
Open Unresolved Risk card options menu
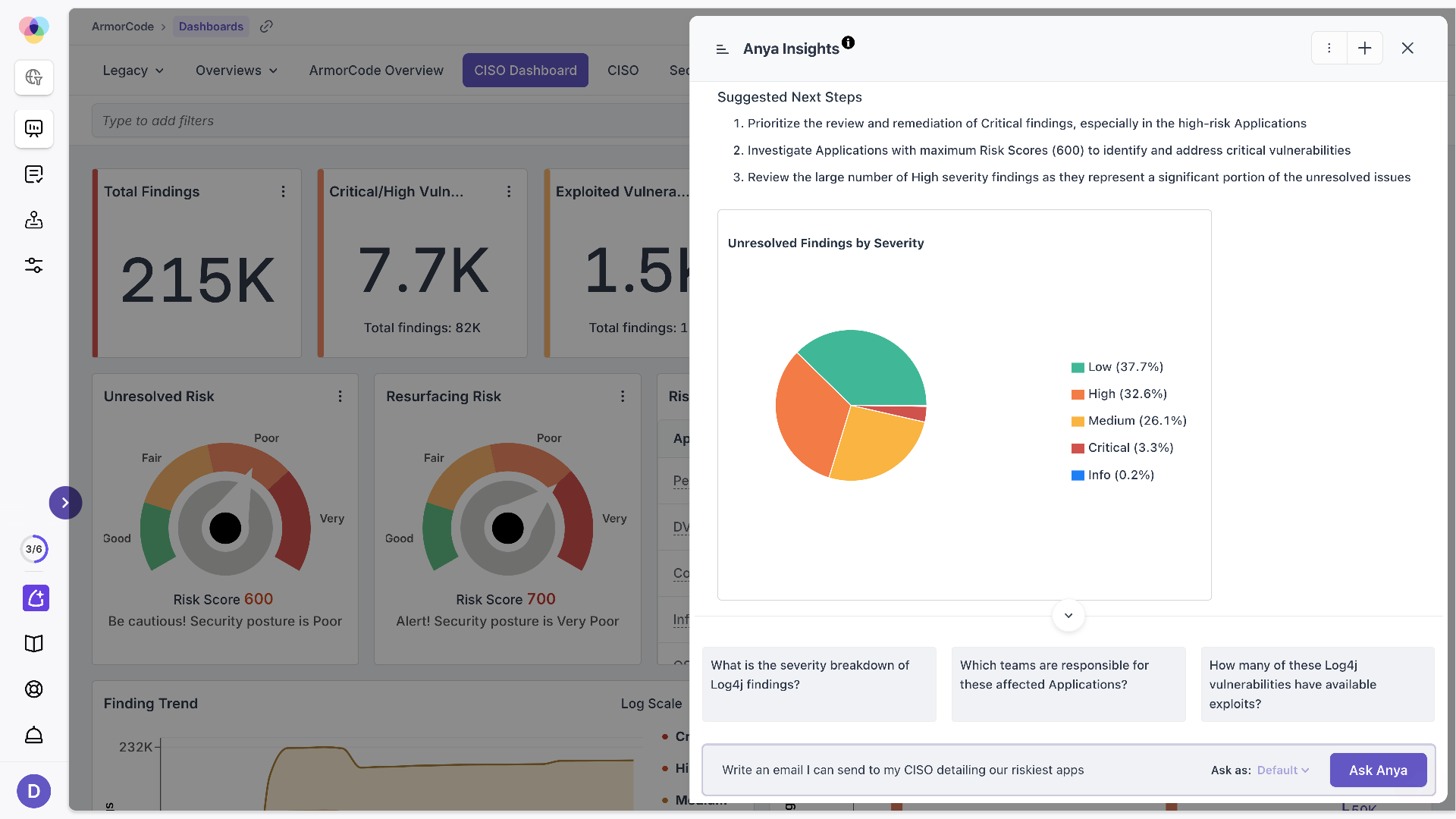pyautogui.click(x=340, y=397)
